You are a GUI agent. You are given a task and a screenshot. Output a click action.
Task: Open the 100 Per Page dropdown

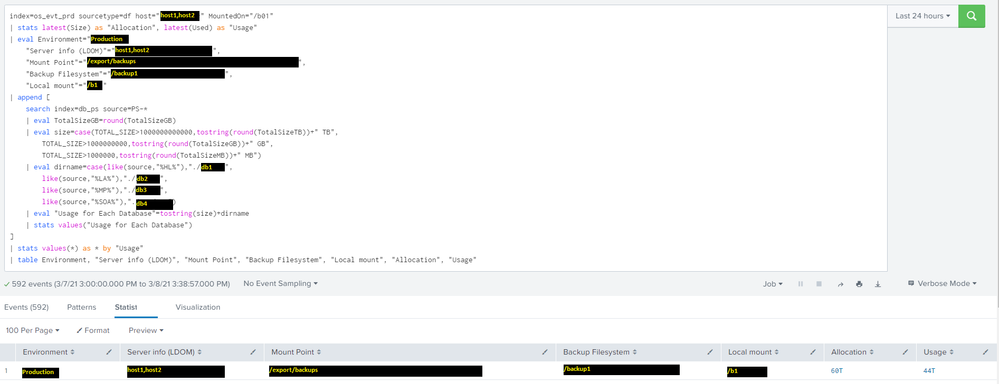(x=32, y=331)
